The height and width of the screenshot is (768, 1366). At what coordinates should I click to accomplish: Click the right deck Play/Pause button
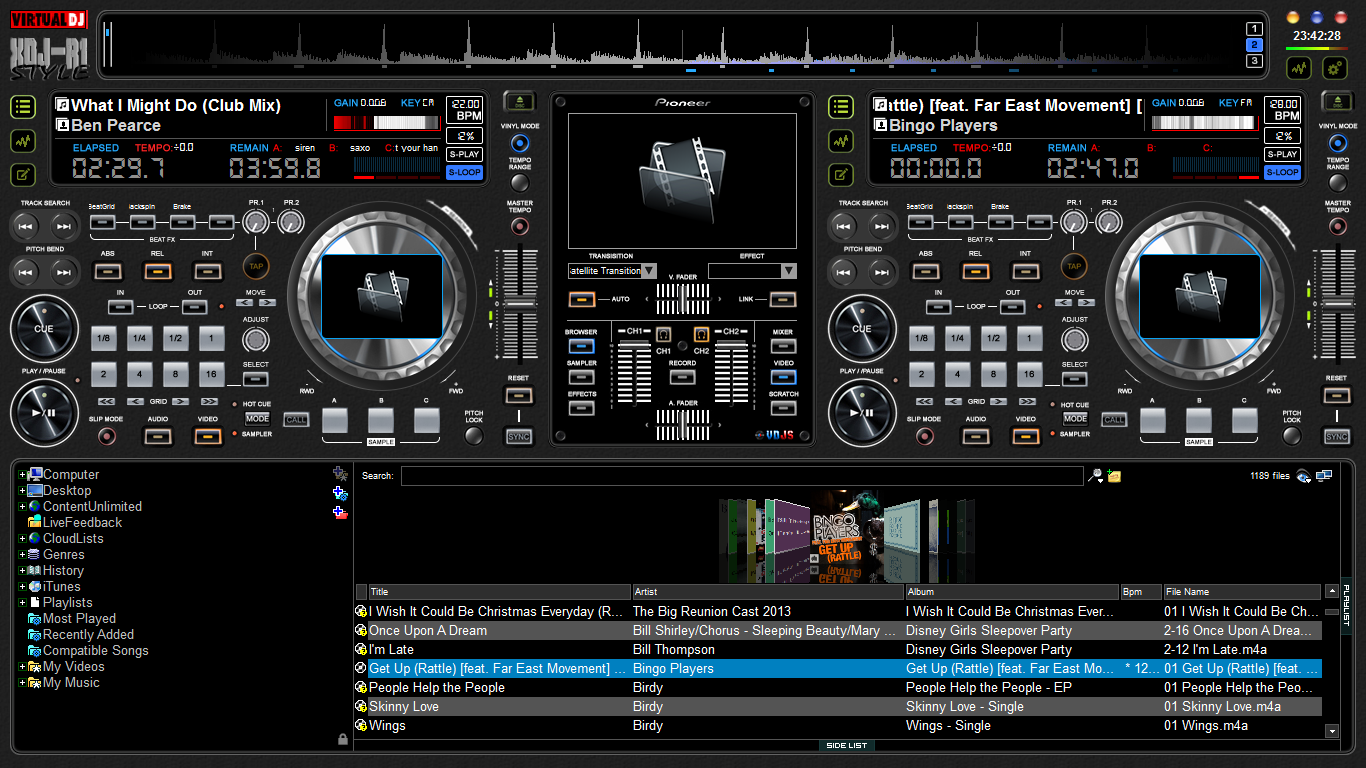[862, 411]
